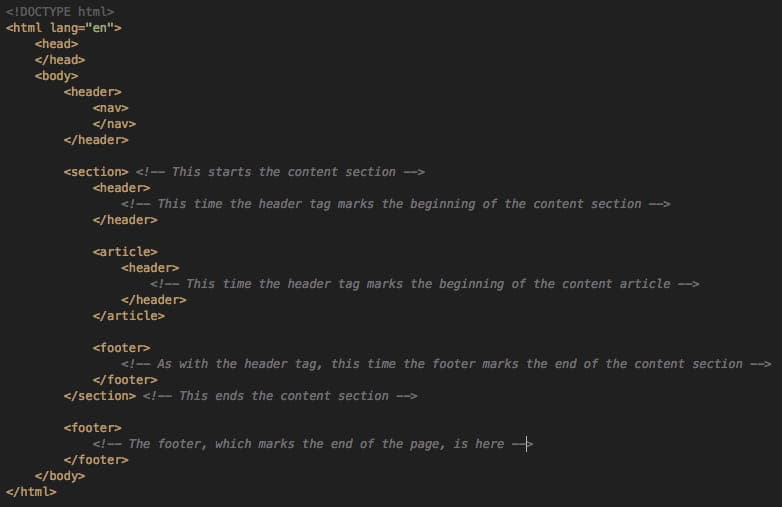The image size is (782, 507).
Task: Click the closing head tag
Action: (x=60, y=60)
